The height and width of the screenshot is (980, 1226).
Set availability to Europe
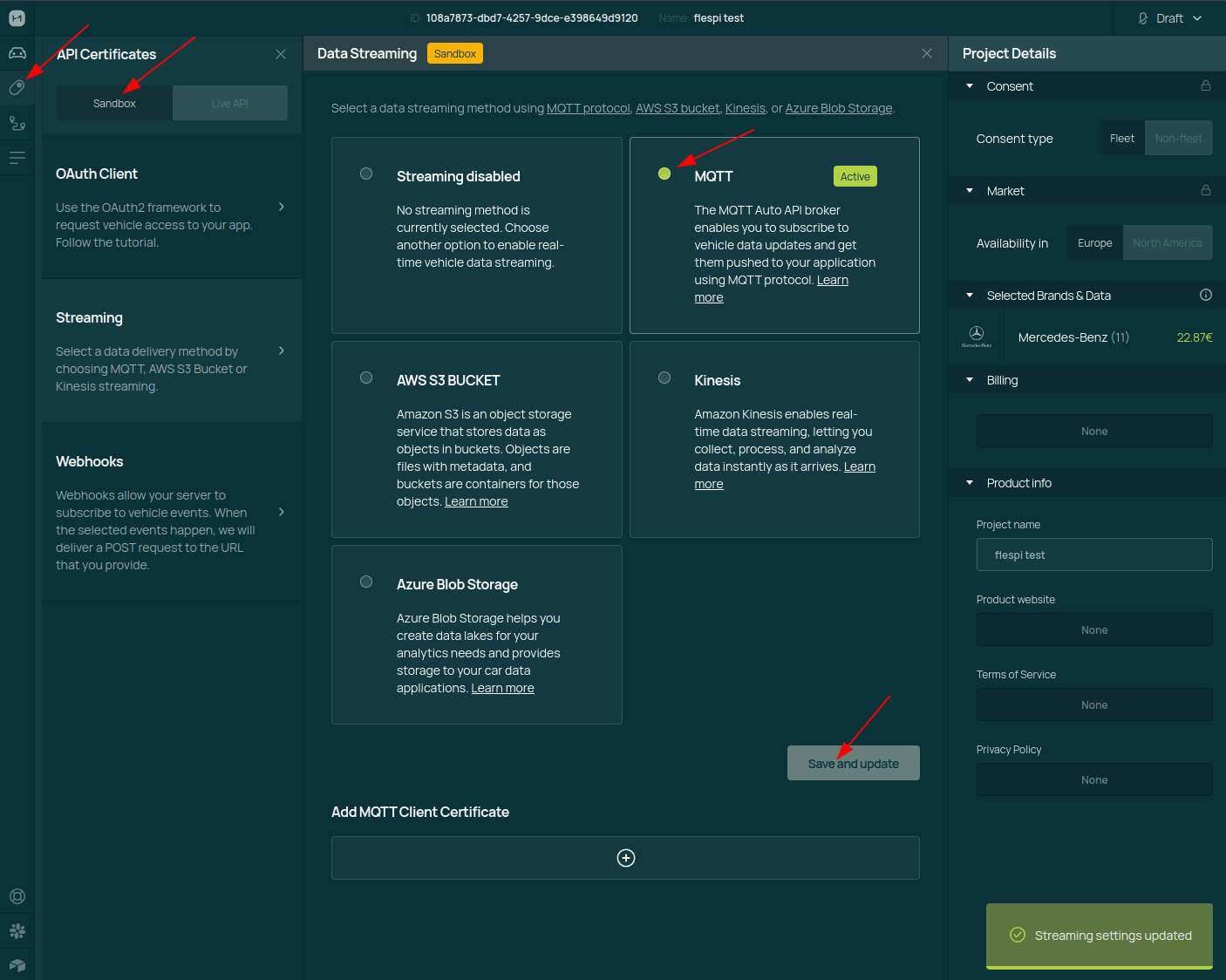coord(1094,242)
